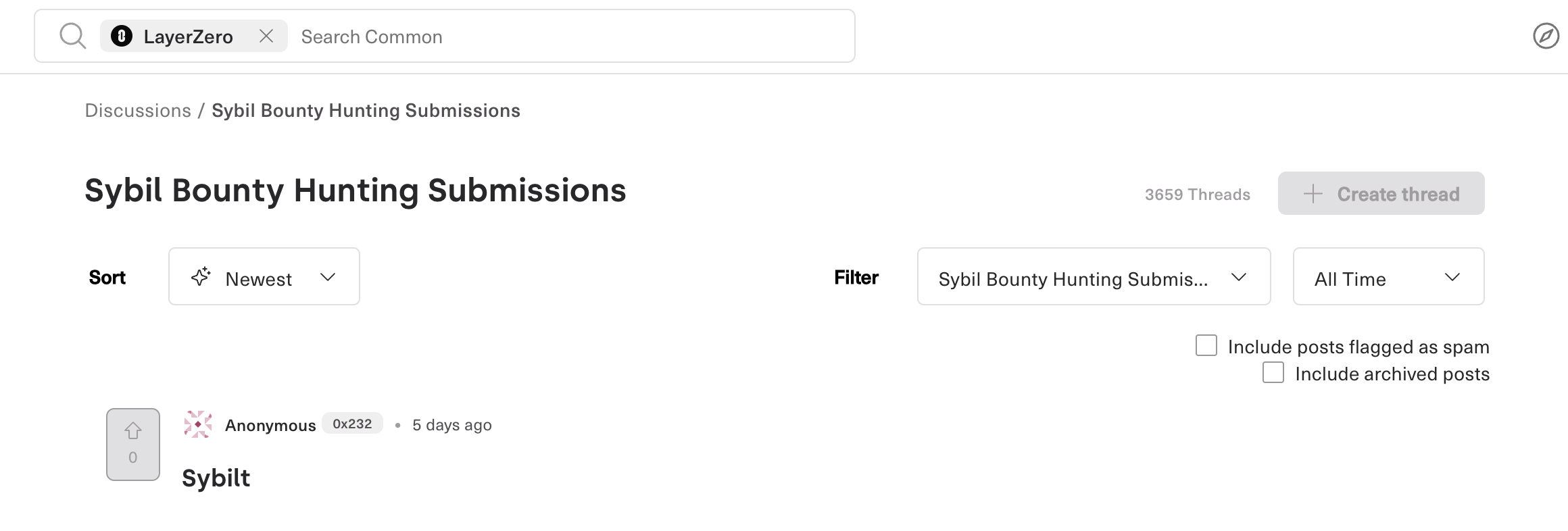The height and width of the screenshot is (531, 1568).
Task: Click the Sybil Bounty Hunting Submissions breadcrumb
Action: tap(366, 110)
